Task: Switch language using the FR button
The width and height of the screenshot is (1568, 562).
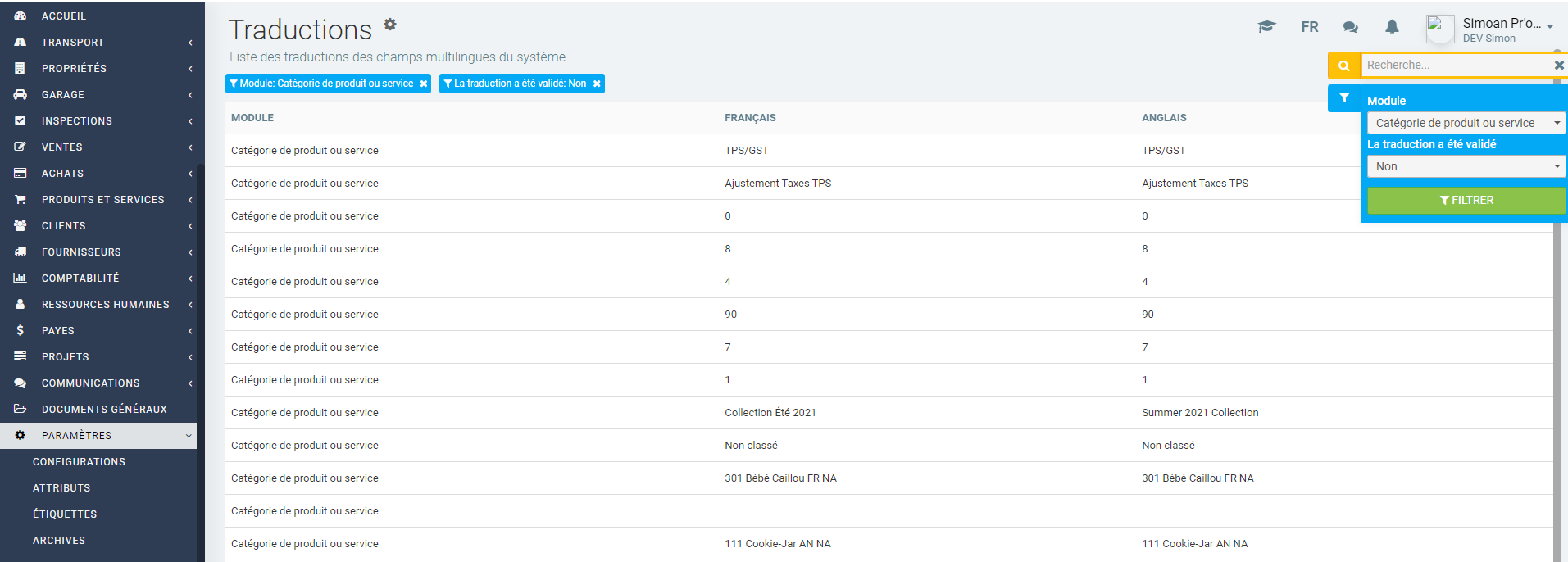Action: tap(1309, 27)
